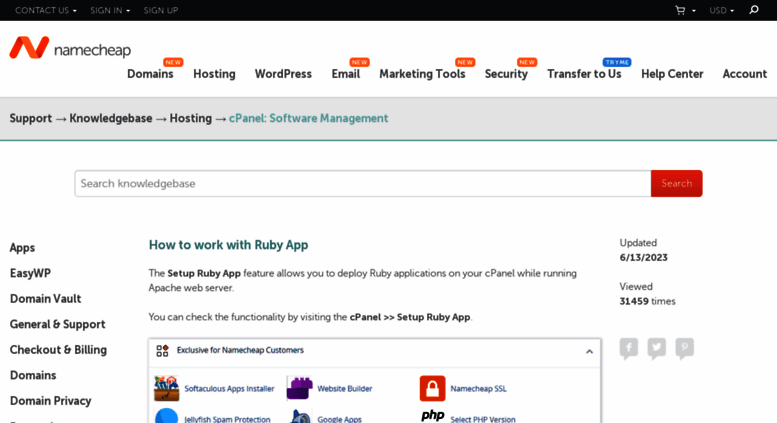
Task: Click the search magnifier icon in top bar
Action: pos(754,10)
